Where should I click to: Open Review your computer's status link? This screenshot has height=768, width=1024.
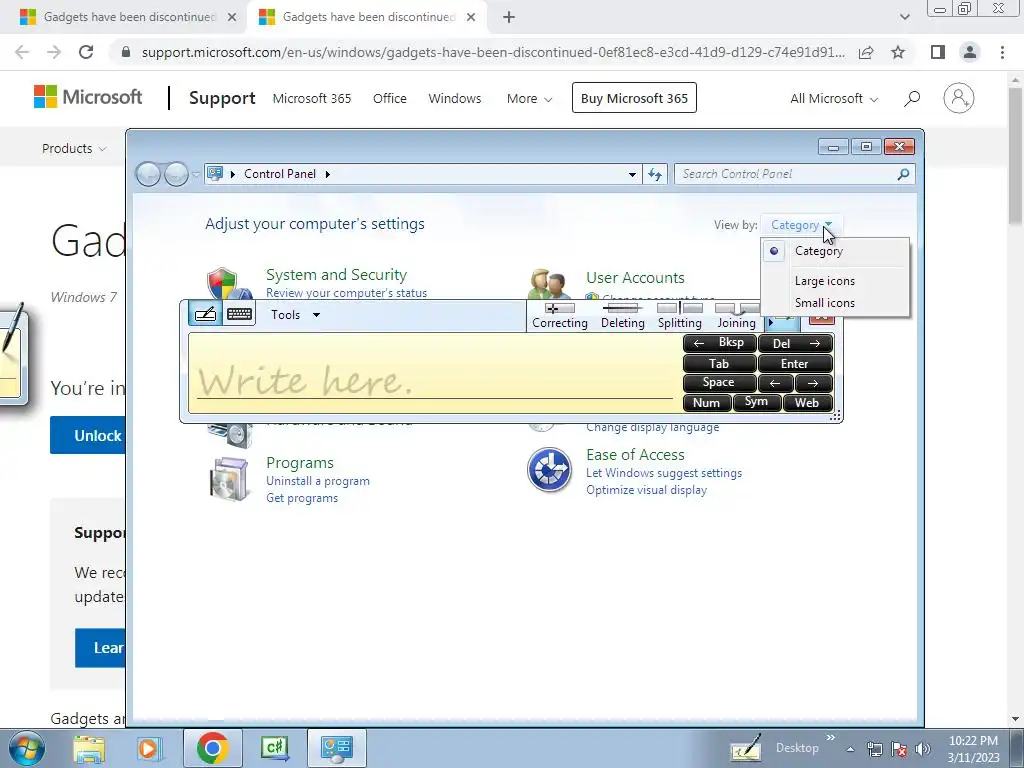(x=346, y=293)
